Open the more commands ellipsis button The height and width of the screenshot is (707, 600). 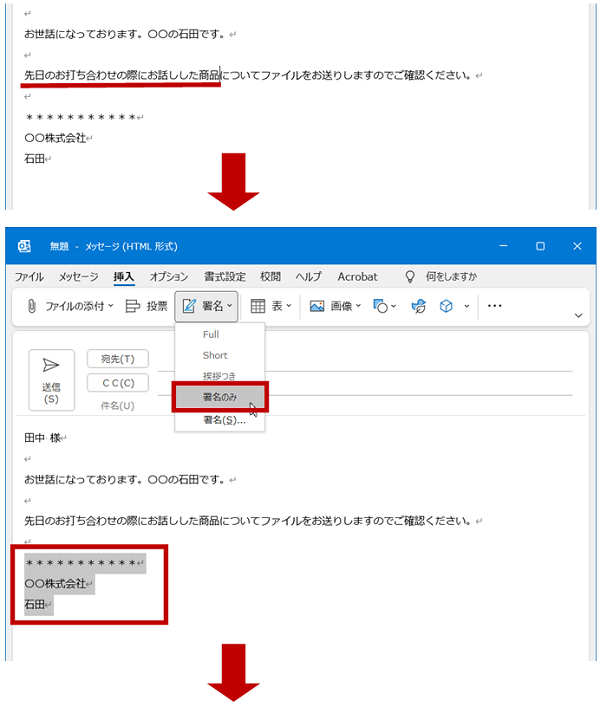pos(494,306)
